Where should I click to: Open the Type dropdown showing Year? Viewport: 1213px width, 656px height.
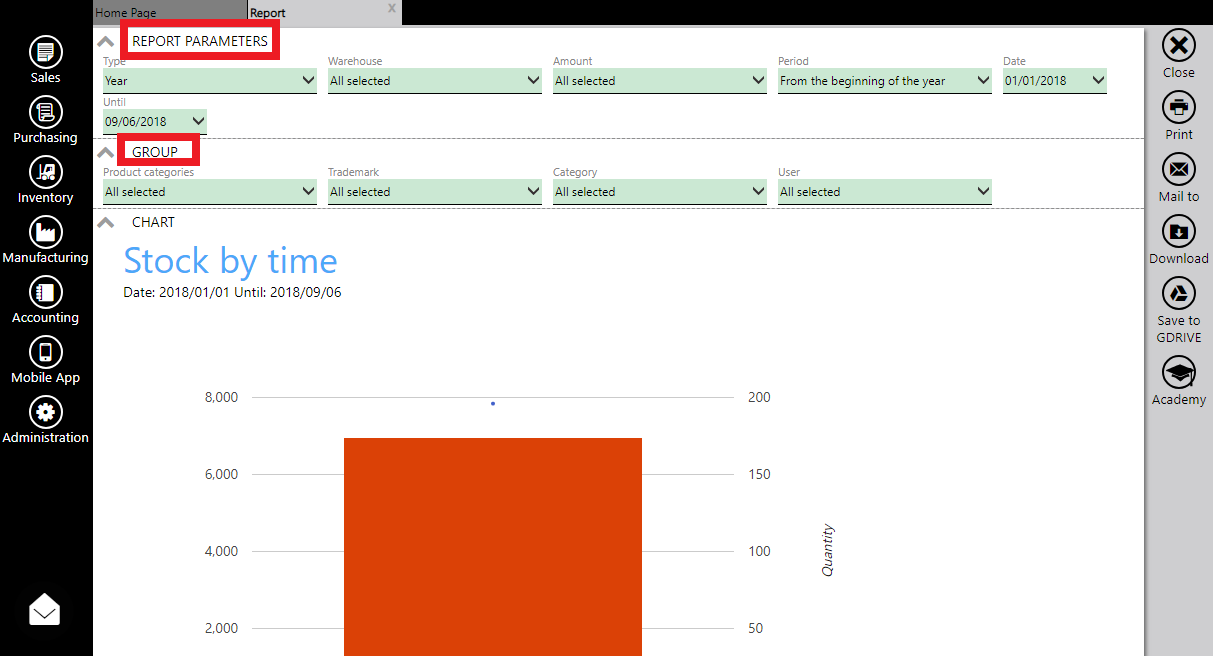(210, 81)
